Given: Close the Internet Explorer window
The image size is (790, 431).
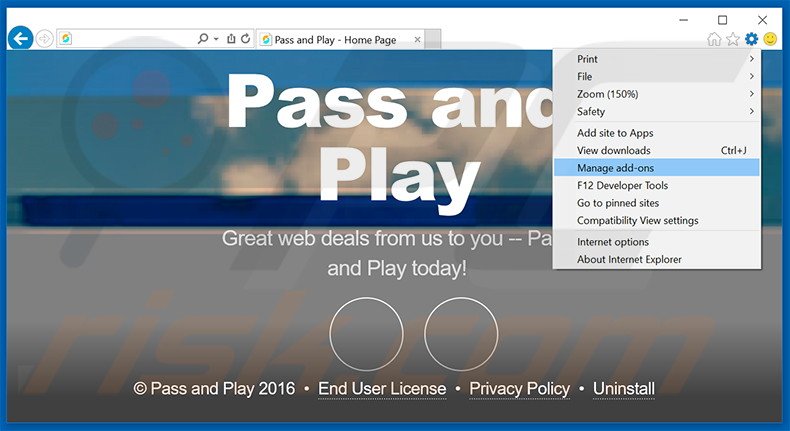Looking at the screenshot, I should 762,20.
